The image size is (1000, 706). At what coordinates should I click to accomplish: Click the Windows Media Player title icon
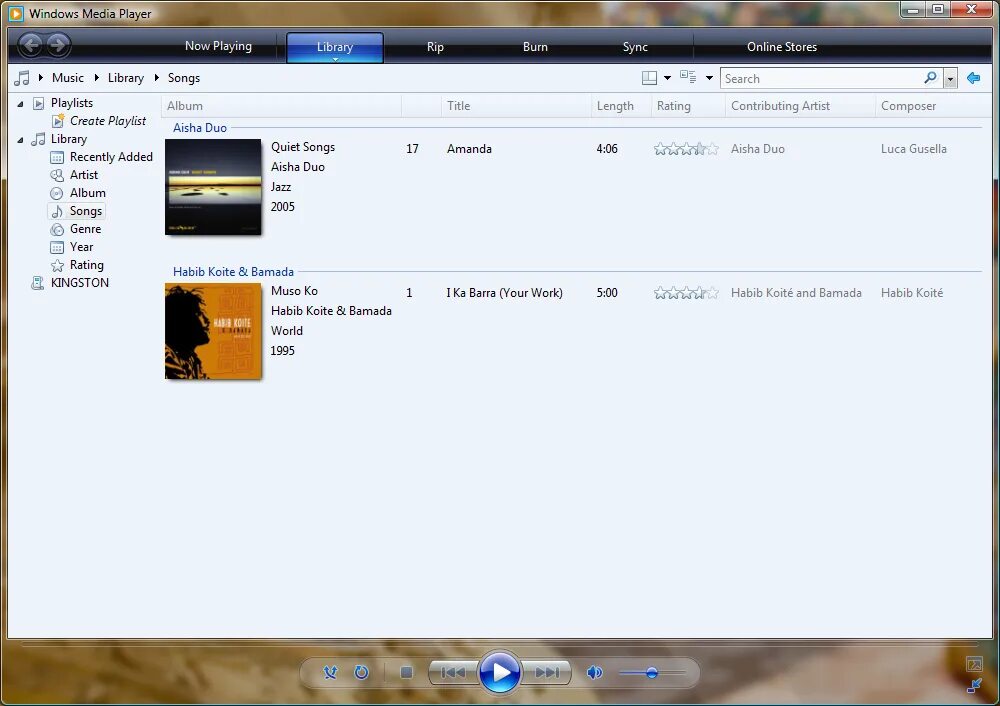[x=16, y=13]
